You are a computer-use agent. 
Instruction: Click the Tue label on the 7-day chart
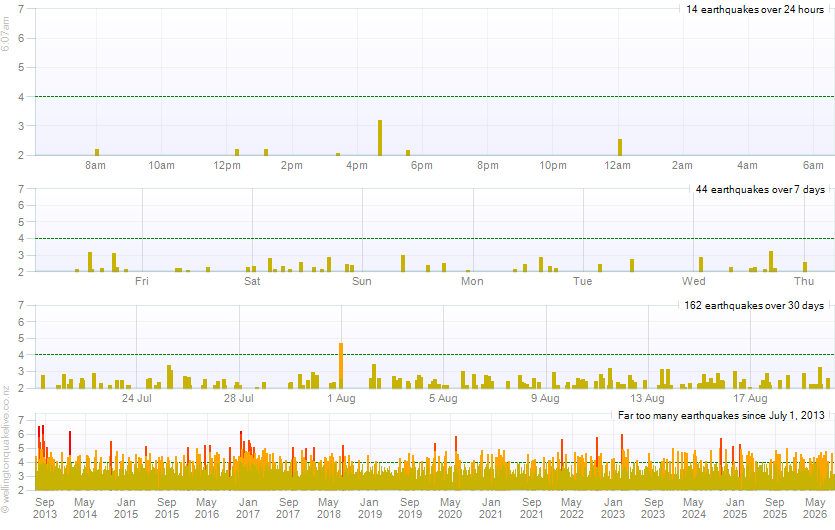pyautogui.click(x=583, y=281)
